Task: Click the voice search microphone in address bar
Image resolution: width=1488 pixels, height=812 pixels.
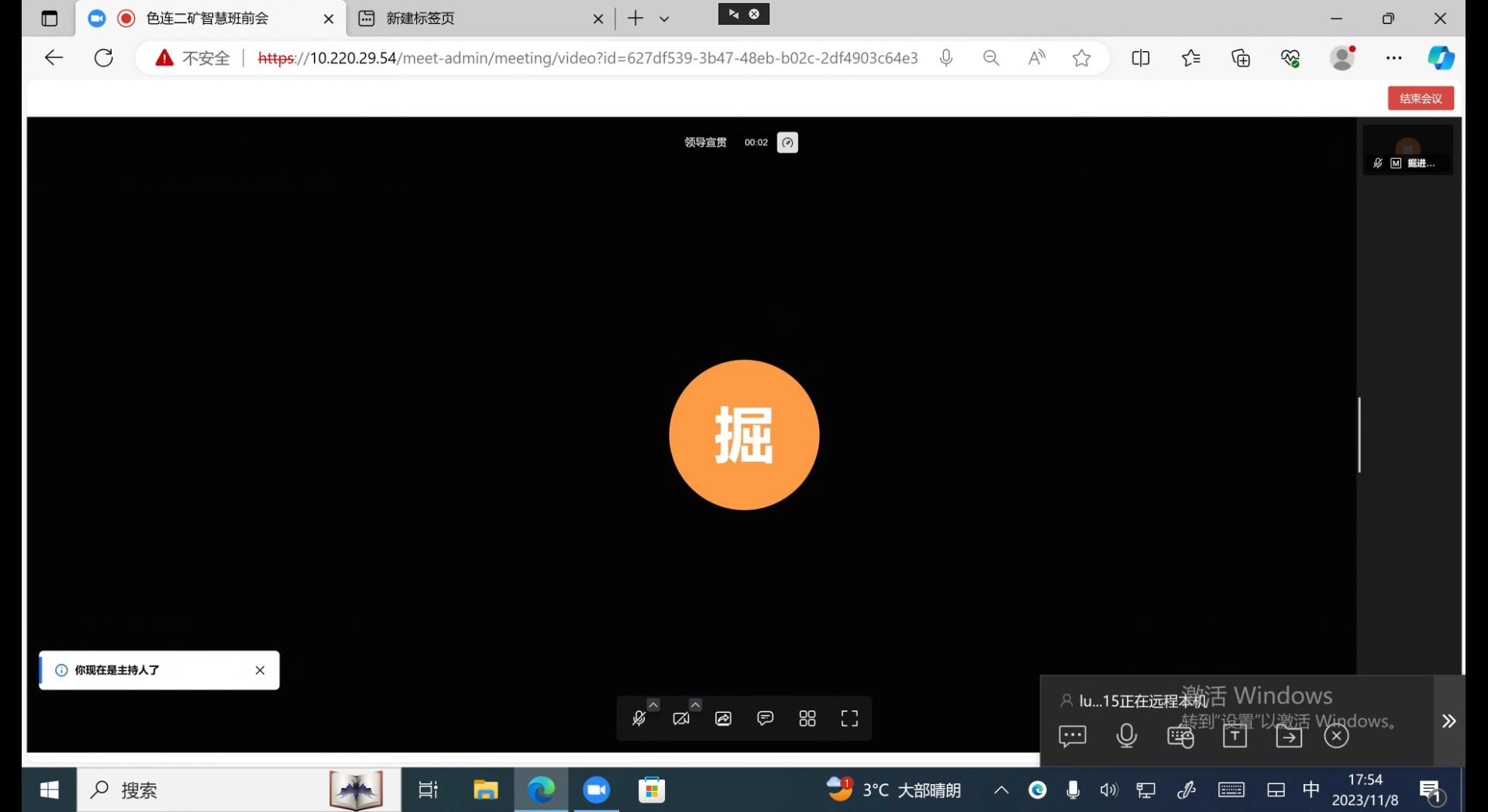Action: (x=946, y=58)
